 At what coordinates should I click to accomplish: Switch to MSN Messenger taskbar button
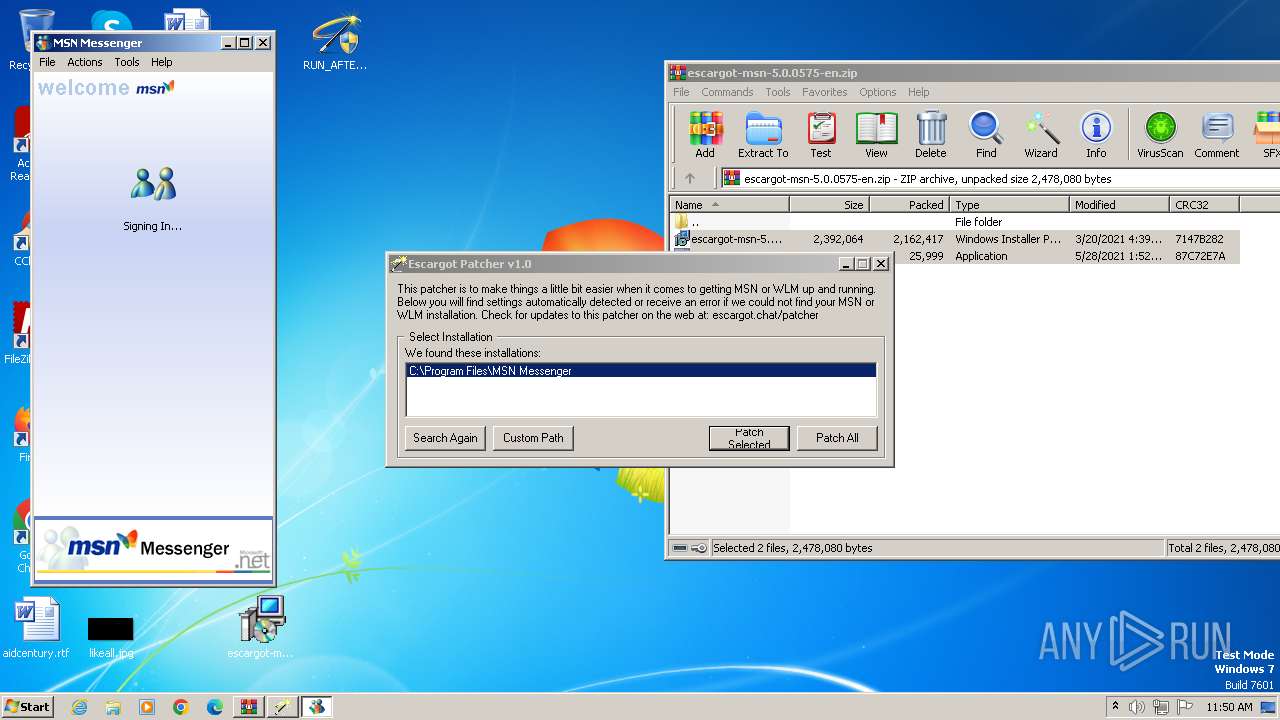317,707
